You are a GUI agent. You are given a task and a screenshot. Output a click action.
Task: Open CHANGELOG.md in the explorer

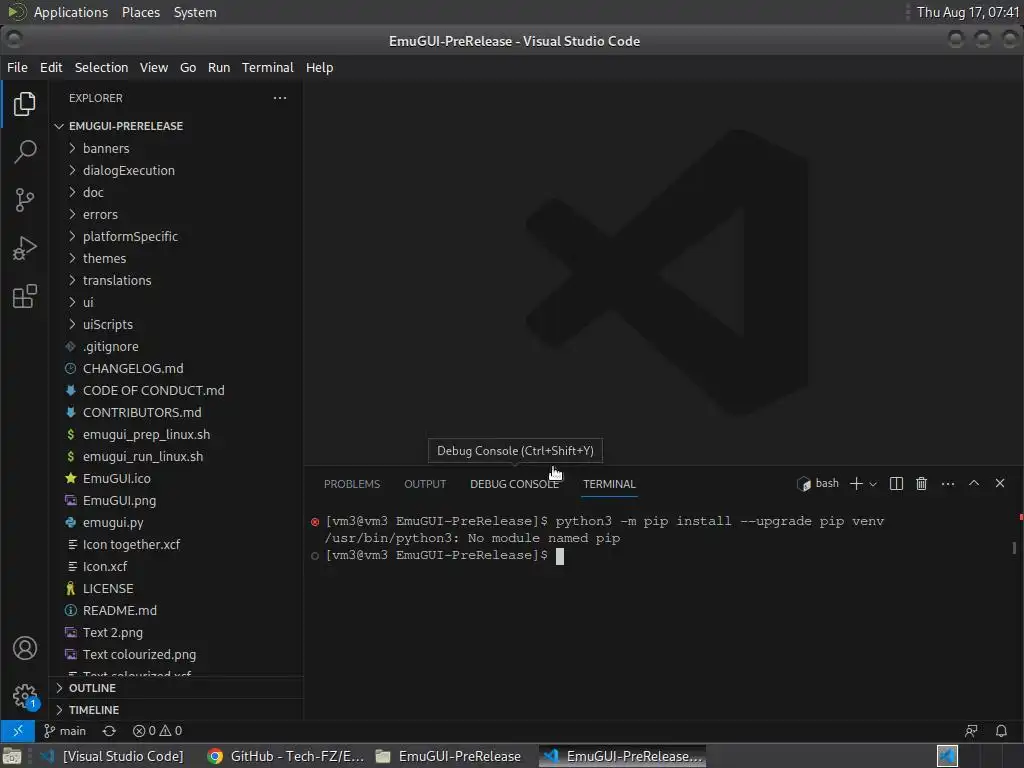pyautogui.click(x=176, y=368)
